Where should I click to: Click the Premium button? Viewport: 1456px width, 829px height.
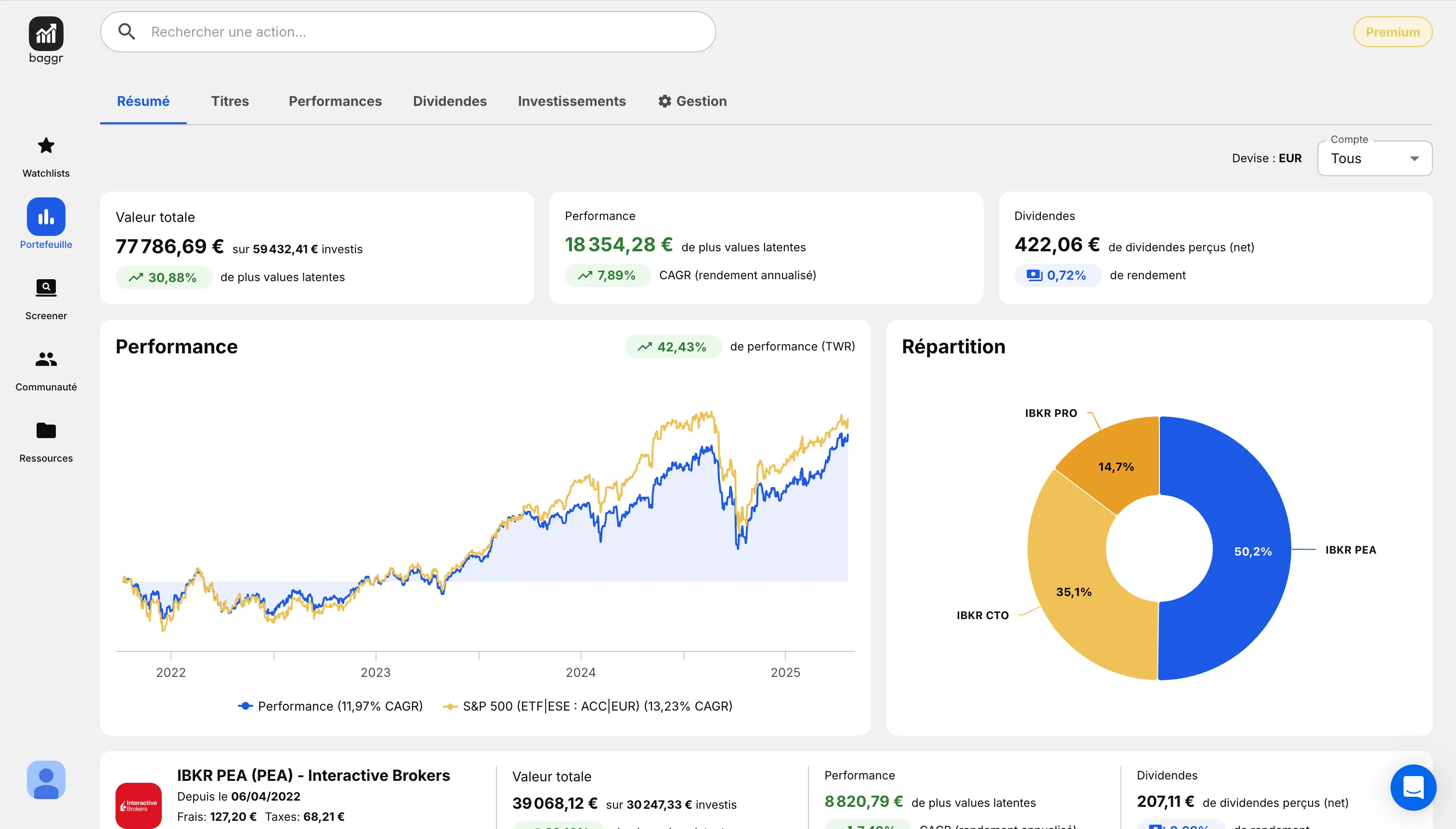tap(1392, 32)
